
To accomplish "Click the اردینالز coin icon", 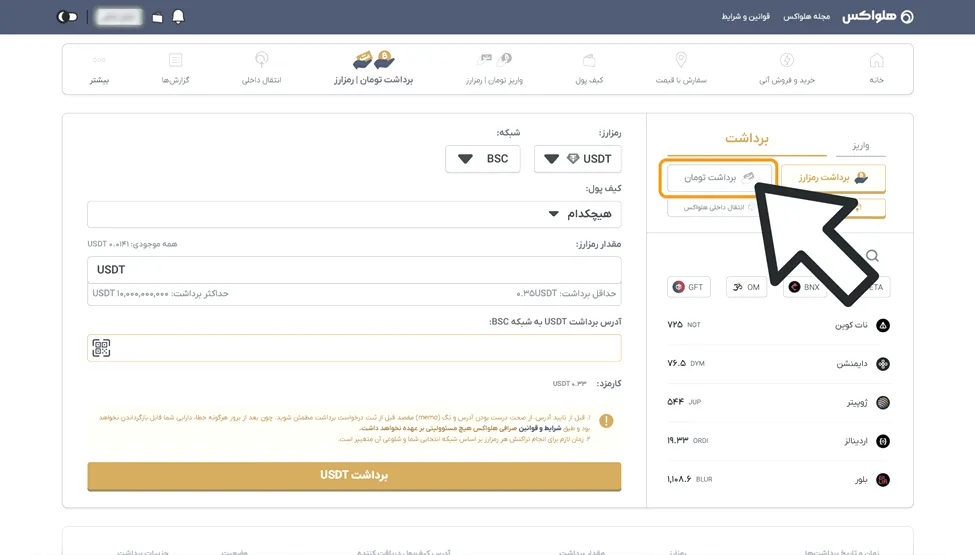I will click(x=883, y=441).
